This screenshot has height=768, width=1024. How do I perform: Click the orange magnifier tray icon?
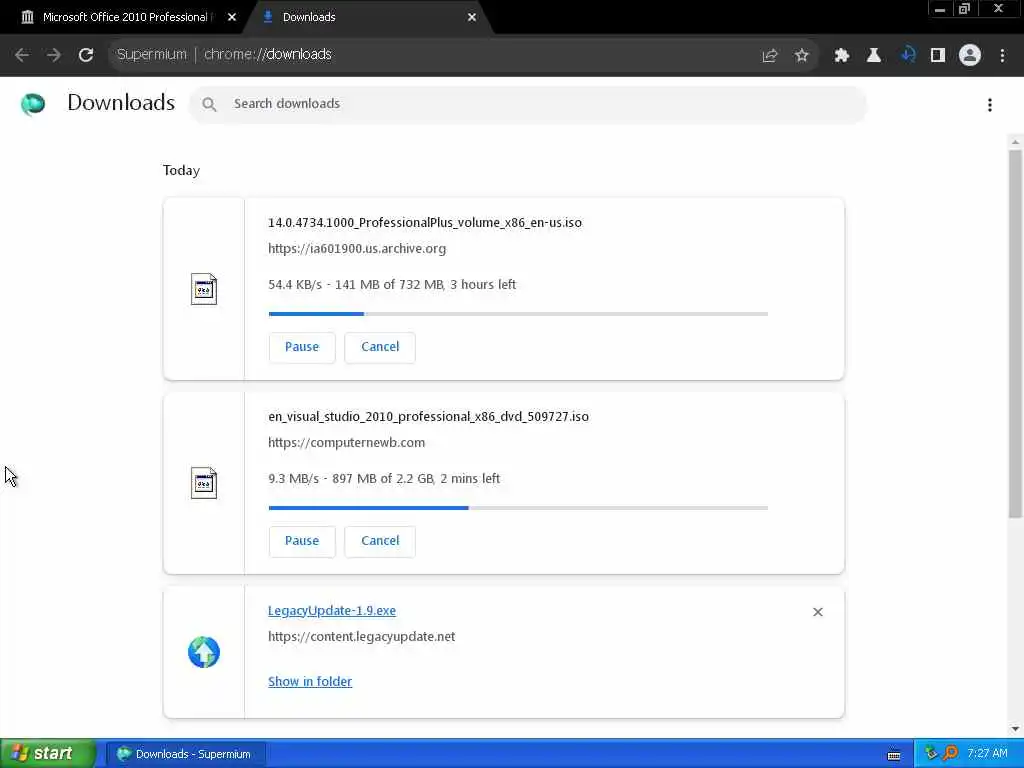point(950,754)
